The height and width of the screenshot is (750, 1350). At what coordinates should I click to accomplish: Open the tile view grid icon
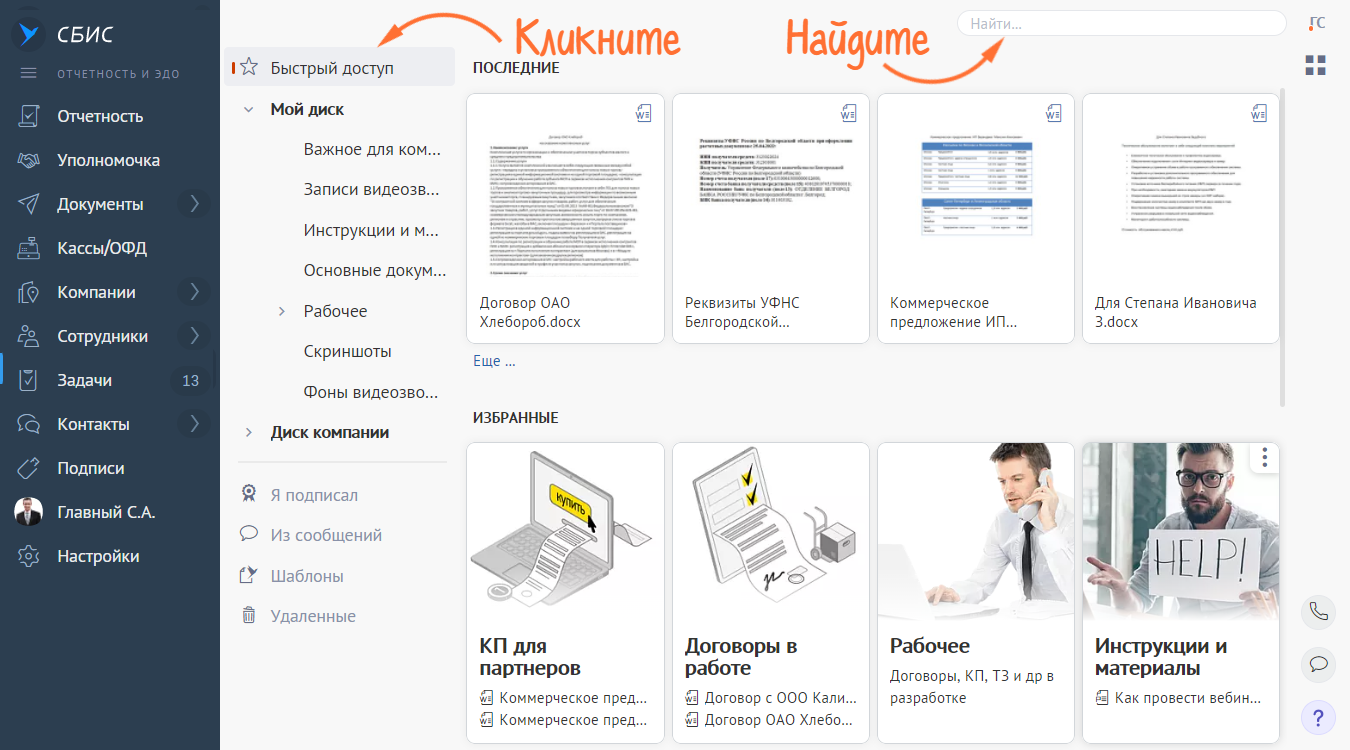[x=1316, y=66]
